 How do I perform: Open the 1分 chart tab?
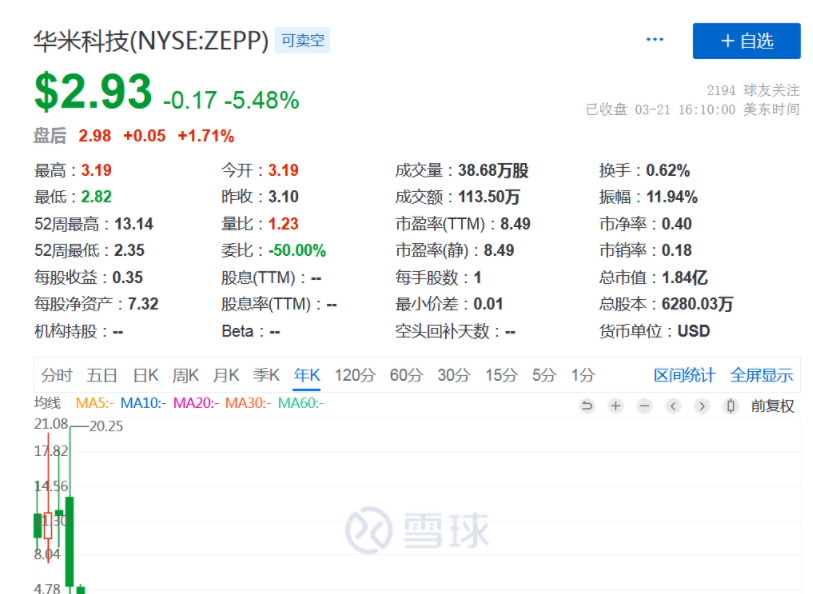point(583,375)
